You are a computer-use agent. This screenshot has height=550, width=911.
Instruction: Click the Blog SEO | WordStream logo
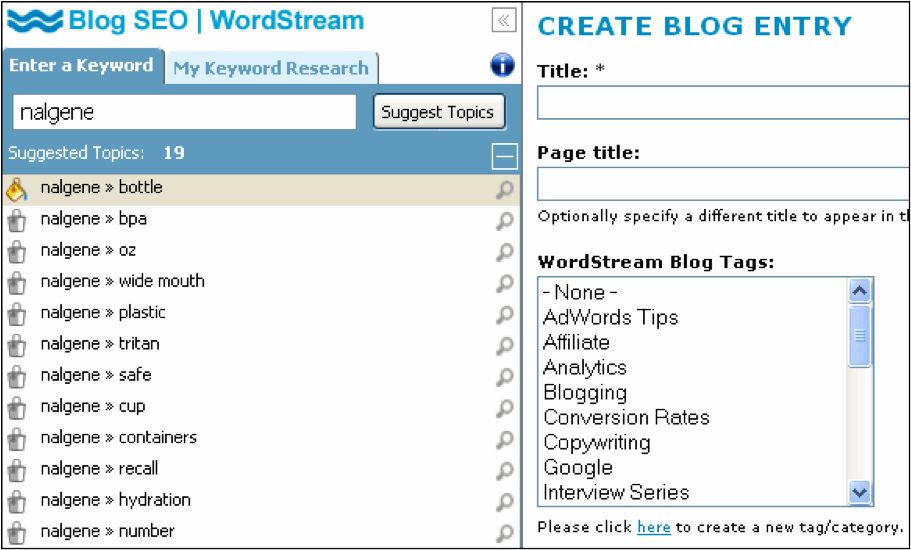pos(186,21)
